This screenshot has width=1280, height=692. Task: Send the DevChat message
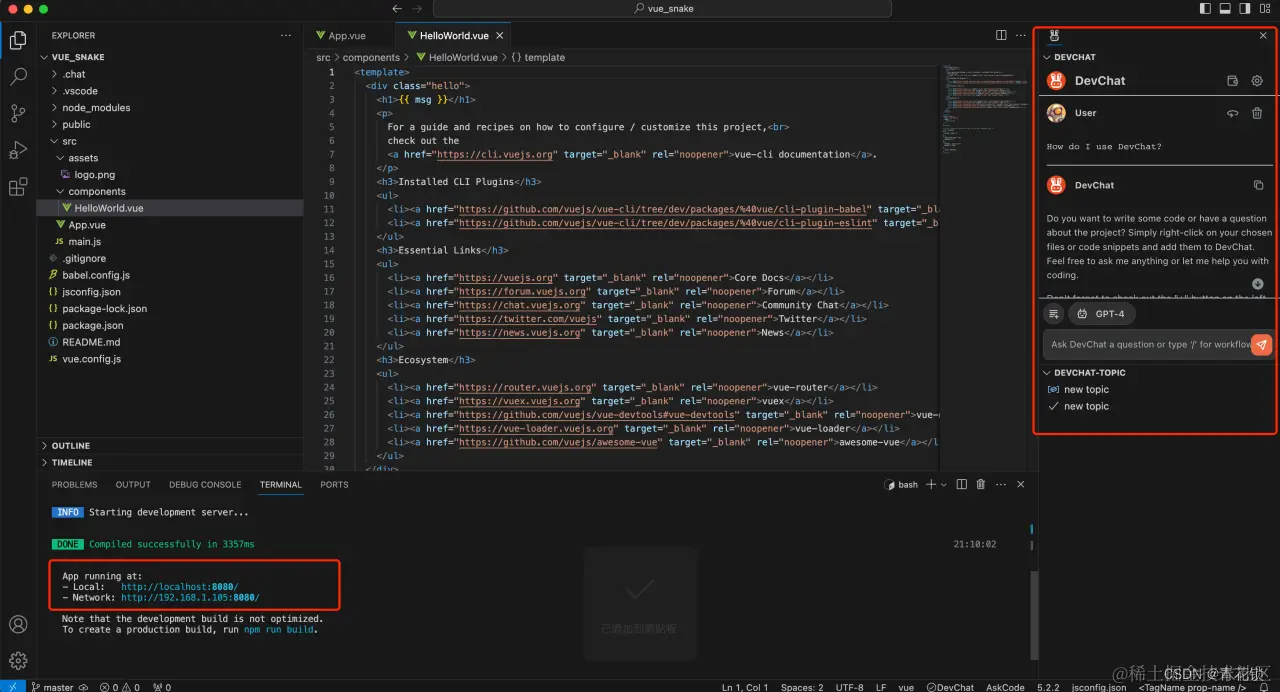click(1261, 344)
